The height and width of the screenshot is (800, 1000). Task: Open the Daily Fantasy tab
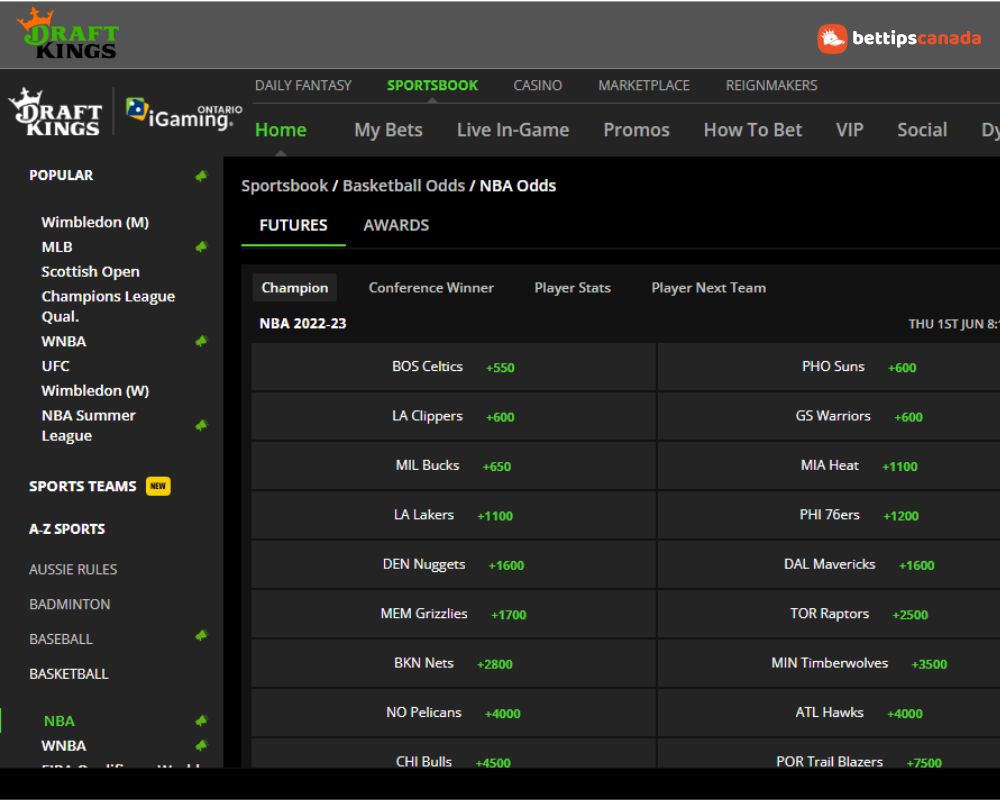(303, 85)
